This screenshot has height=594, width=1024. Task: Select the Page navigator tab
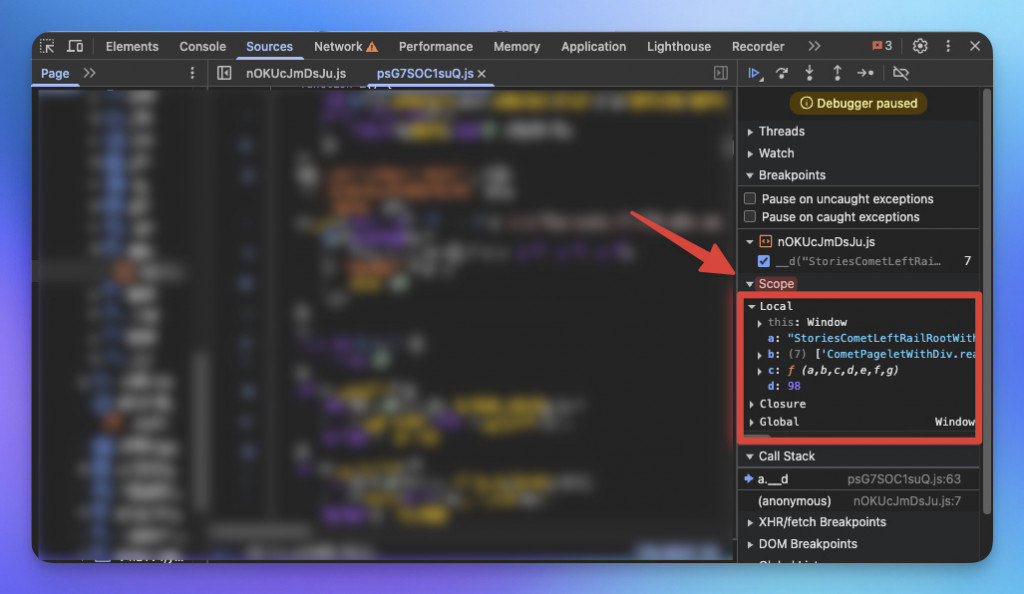tap(55, 73)
